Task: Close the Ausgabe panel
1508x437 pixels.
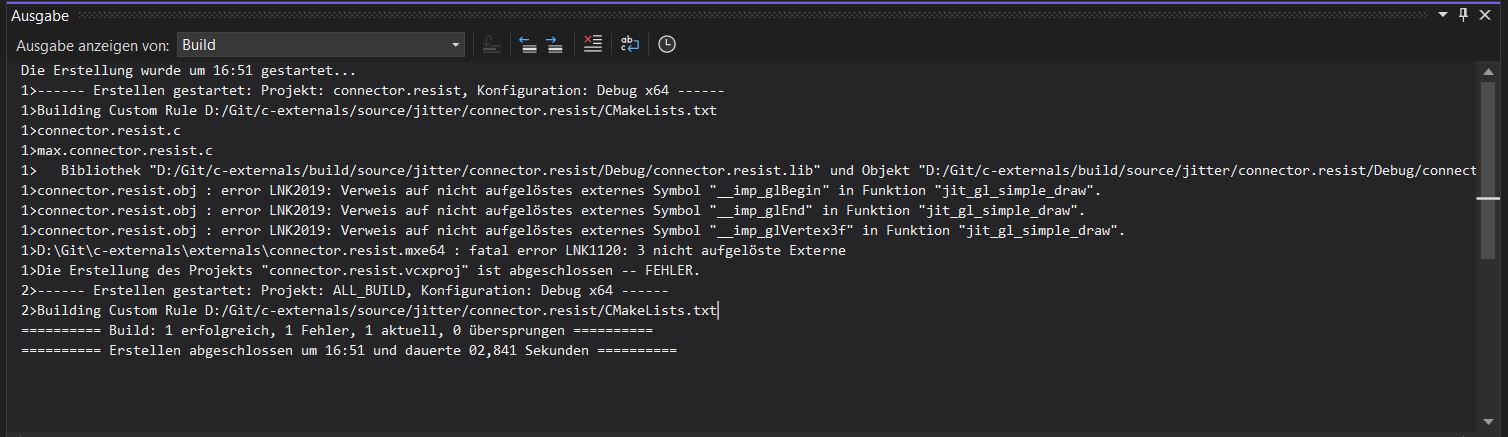Action: coord(1485,15)
